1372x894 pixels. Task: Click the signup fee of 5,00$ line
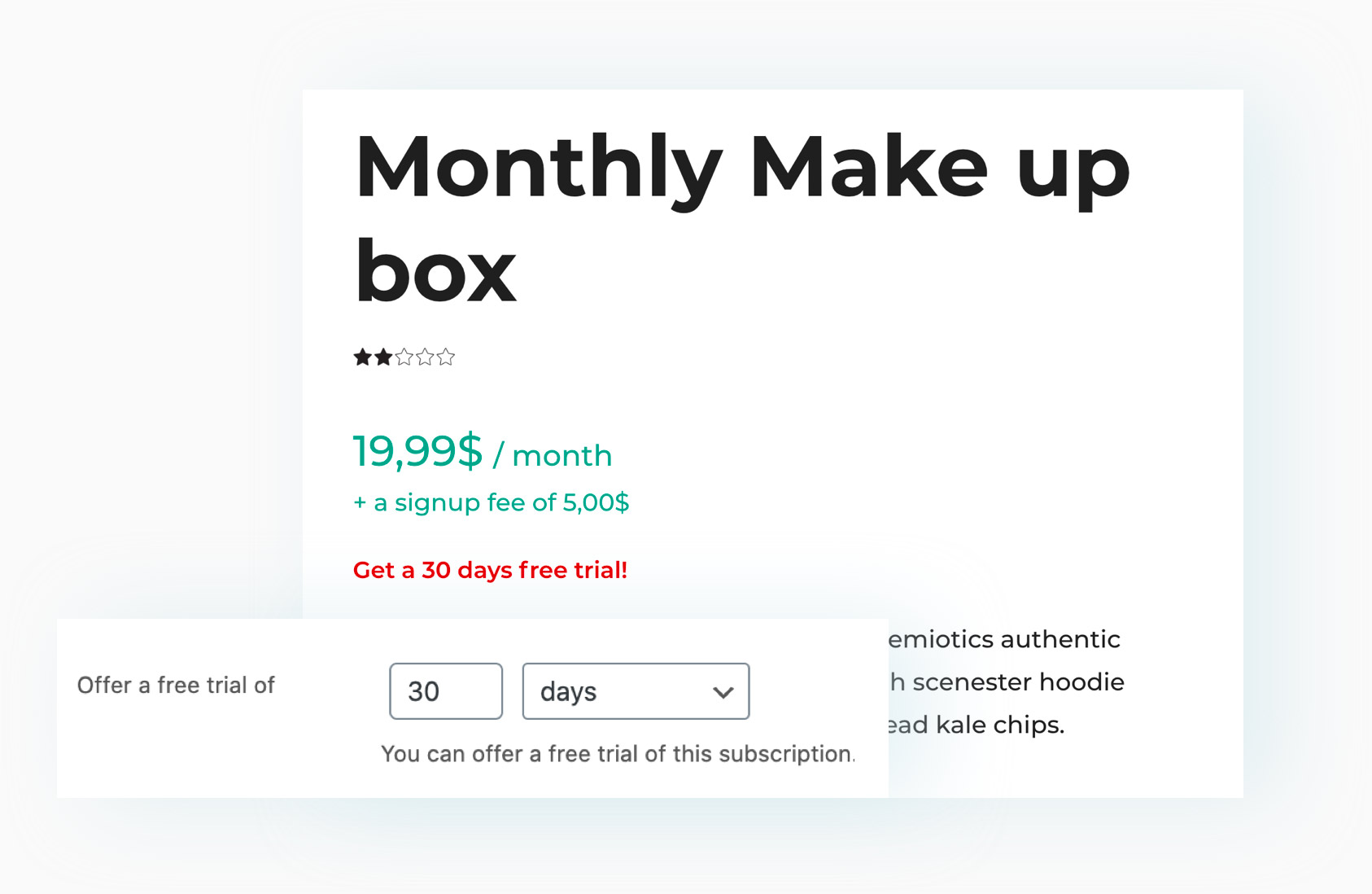point(491,502)
